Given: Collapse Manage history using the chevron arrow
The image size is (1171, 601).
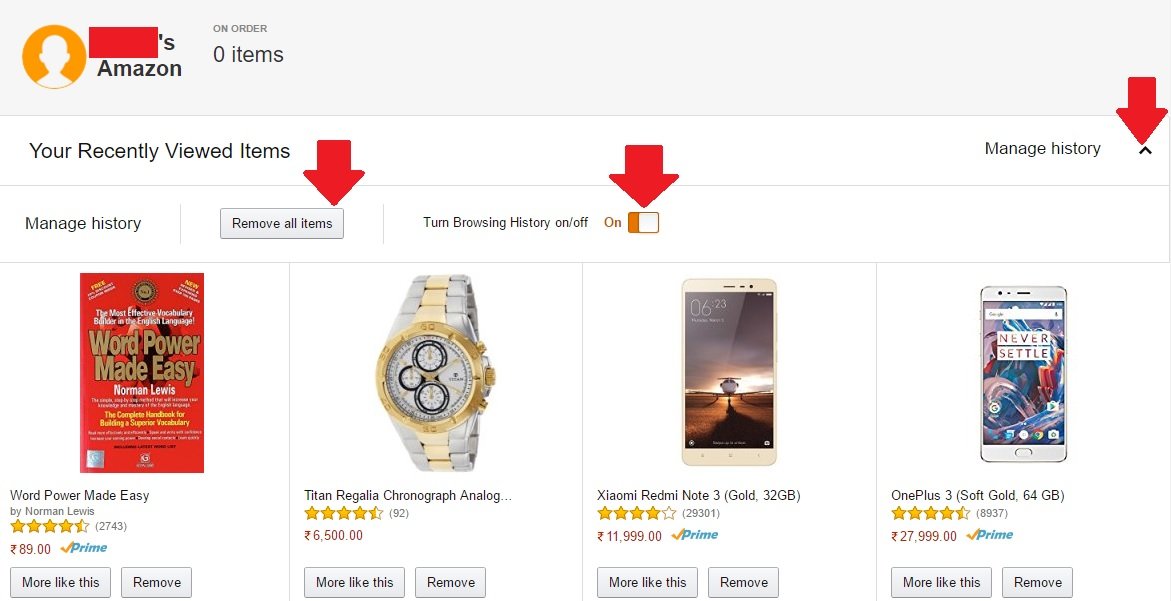Looking at the screenshot, I should (1146, 150).
